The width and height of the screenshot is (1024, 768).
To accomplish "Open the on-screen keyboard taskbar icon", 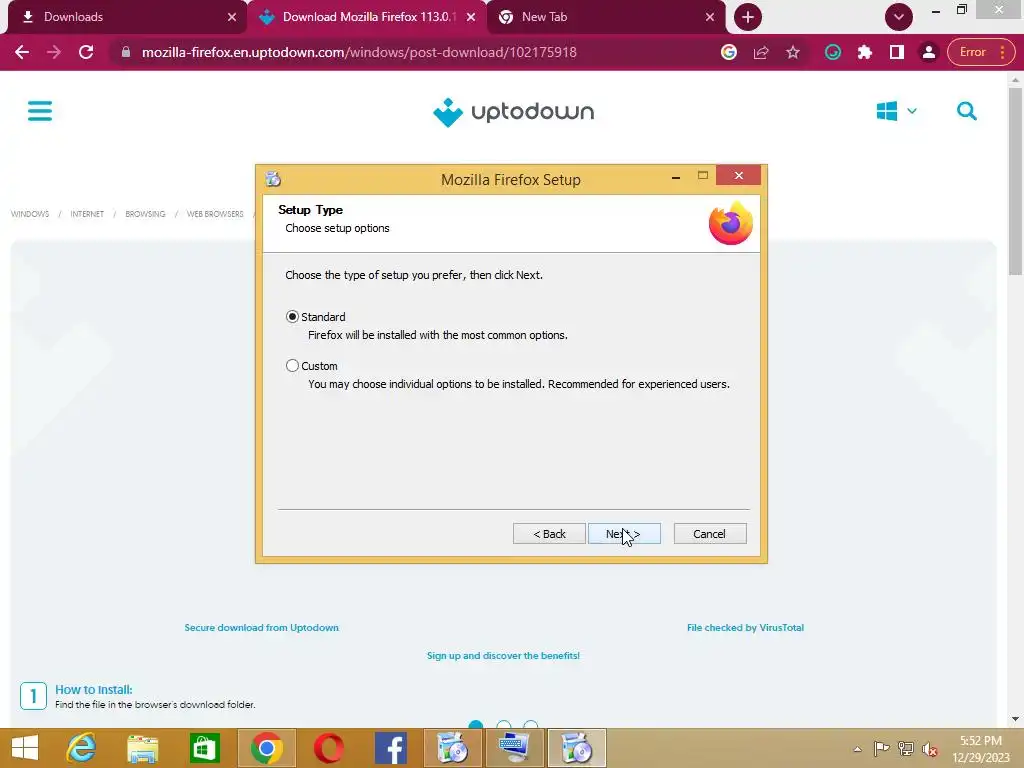I will click(x=514, y=748).
